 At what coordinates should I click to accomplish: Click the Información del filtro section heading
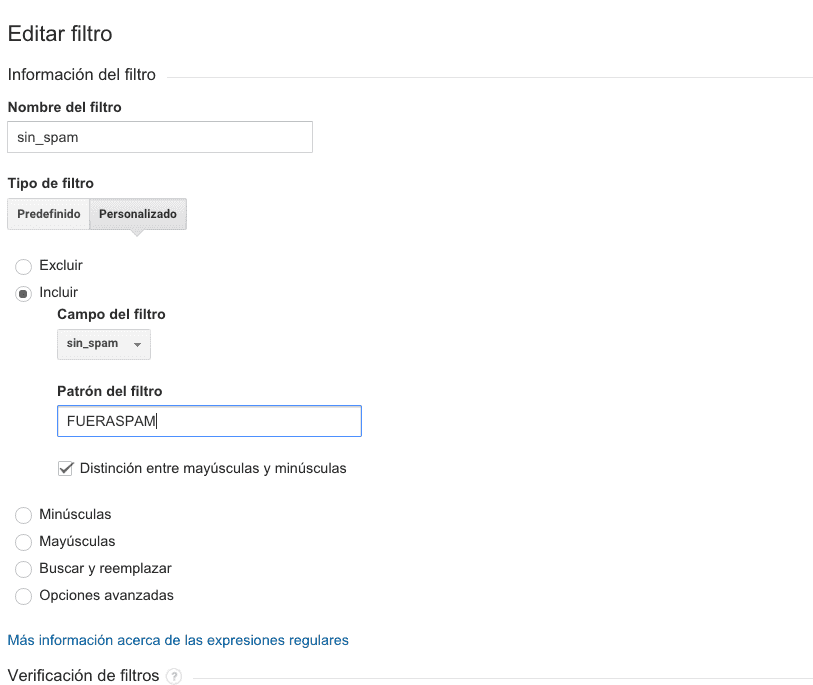(81, 75)
